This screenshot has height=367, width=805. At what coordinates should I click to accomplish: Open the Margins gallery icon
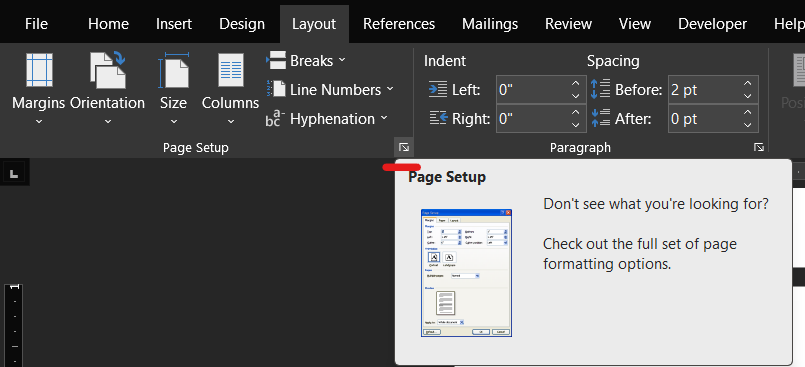(x=39, y=70)
